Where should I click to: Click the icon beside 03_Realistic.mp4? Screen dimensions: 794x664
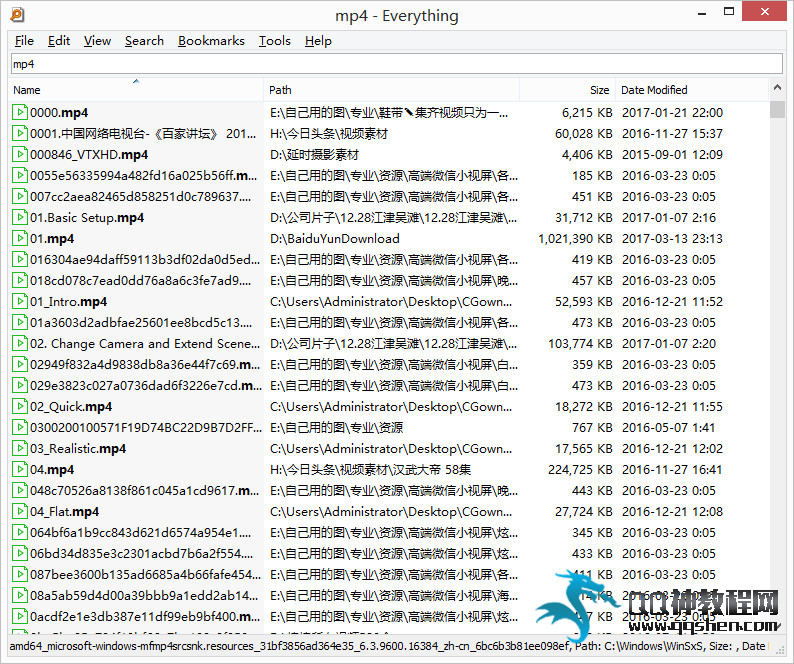pyautogui.click(x=19, y=448)
